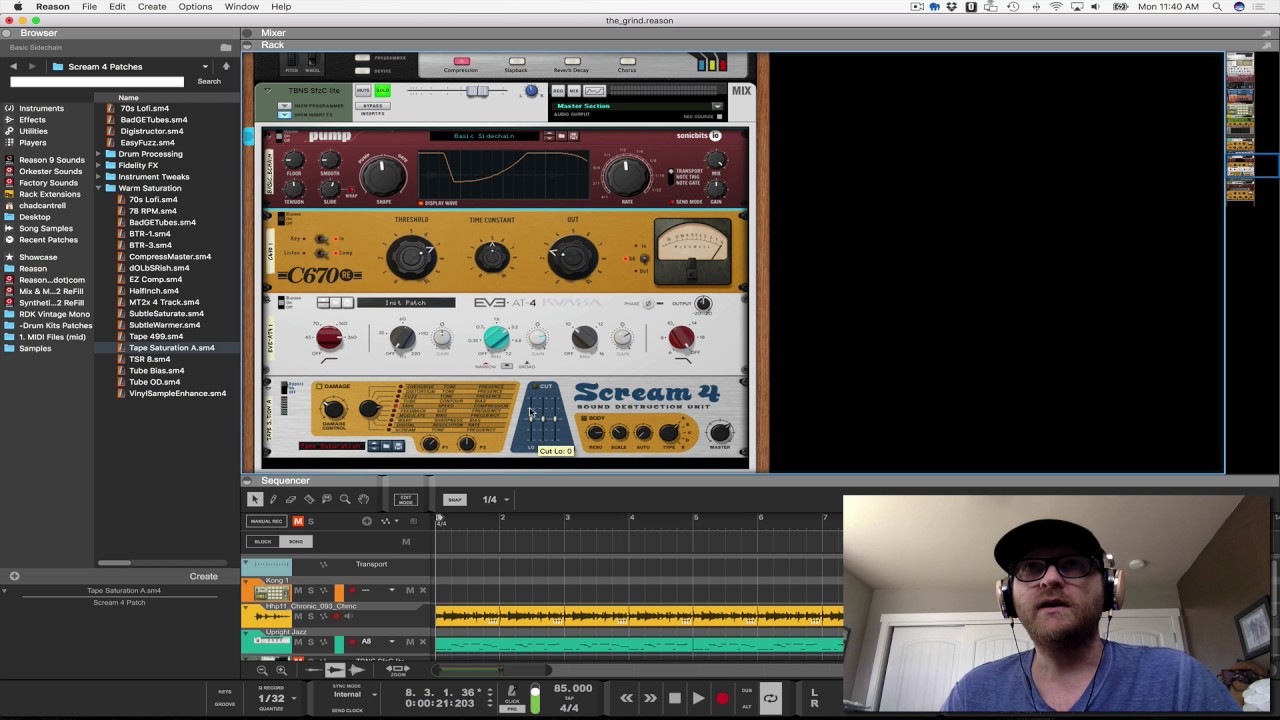Open the Options menu
This screenshot has width=1280, height=720.
[x=195, y=7]
